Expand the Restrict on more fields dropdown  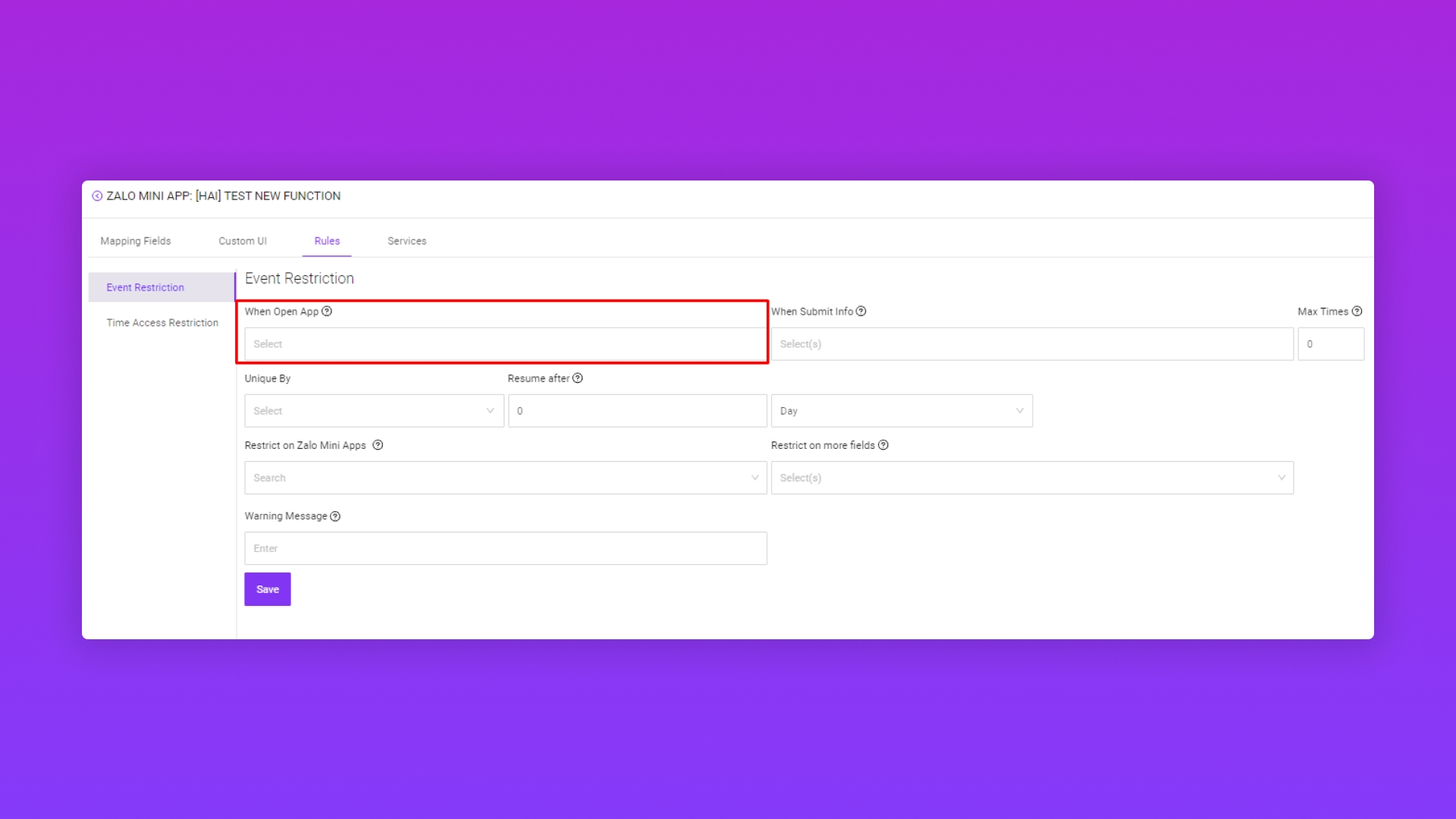pyautogui.click(x=1031, y=478)
